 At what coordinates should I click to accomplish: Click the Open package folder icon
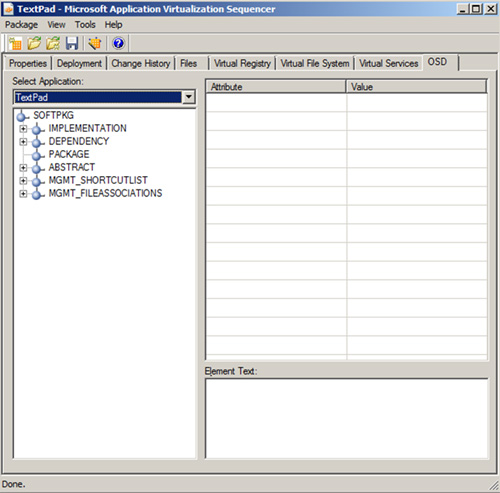34,43
